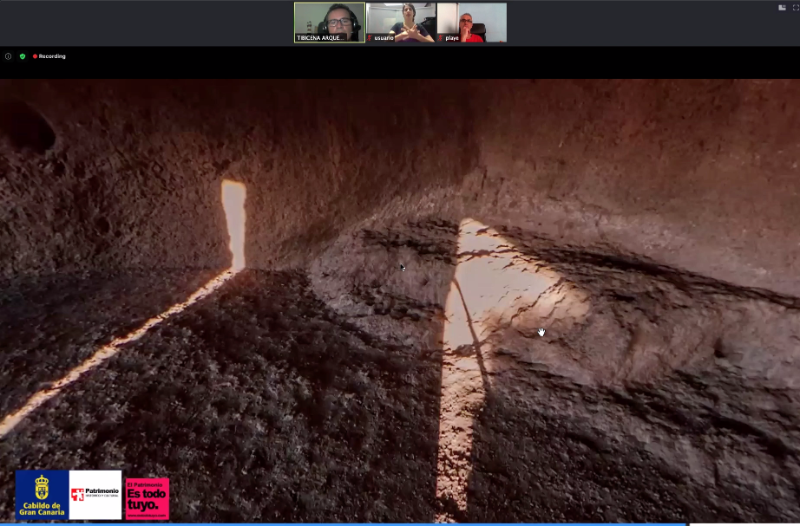Click the green encryption shield icon
The height and width of the screenshot is (526, 800).
tap(22, 56)
